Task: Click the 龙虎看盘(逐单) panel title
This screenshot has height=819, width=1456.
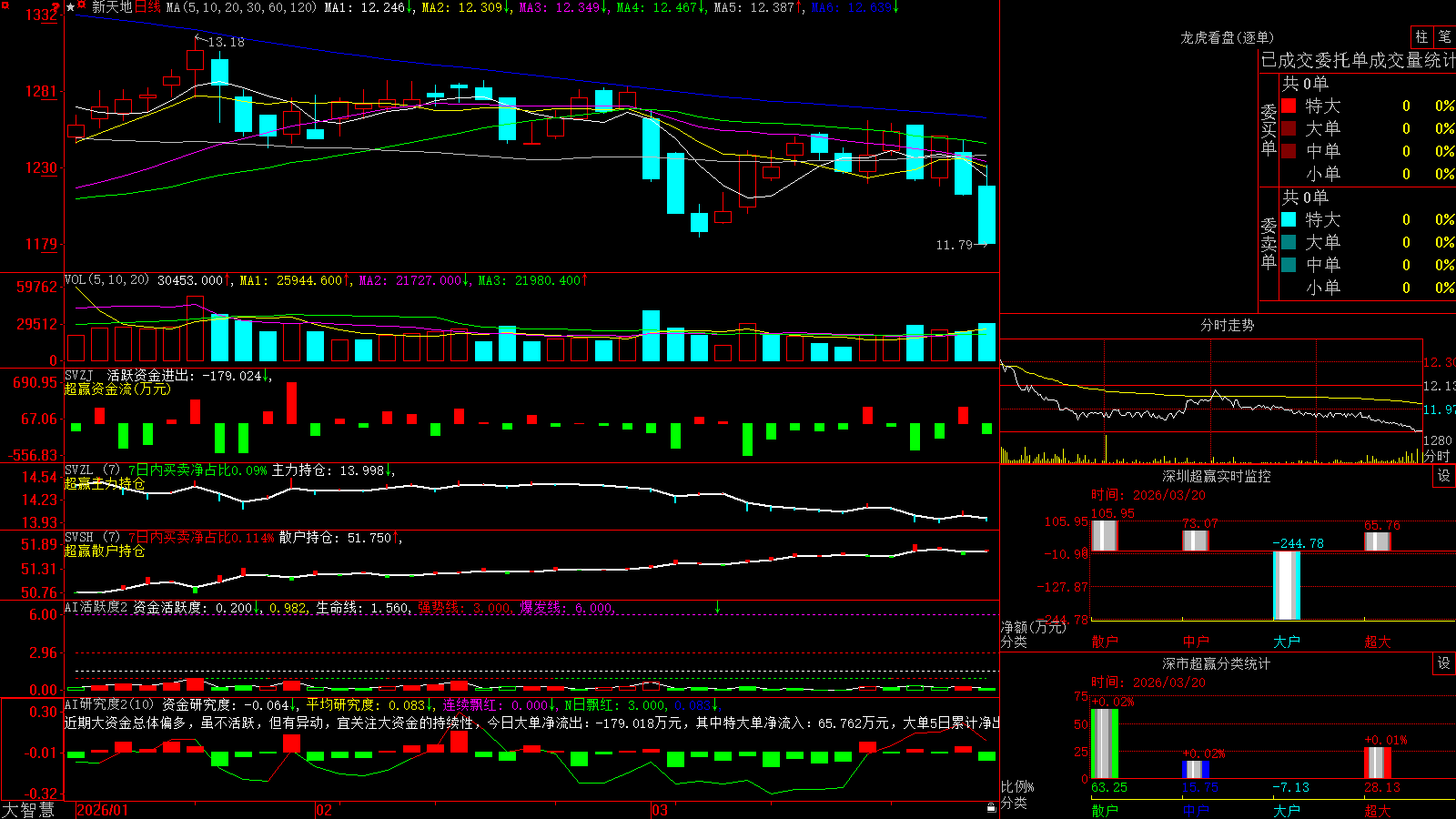Action: point(1227,37)
